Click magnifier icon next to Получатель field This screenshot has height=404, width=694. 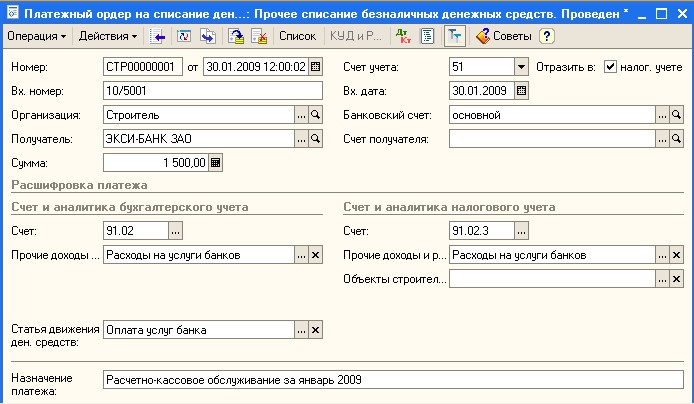click(x=316, y=139)
